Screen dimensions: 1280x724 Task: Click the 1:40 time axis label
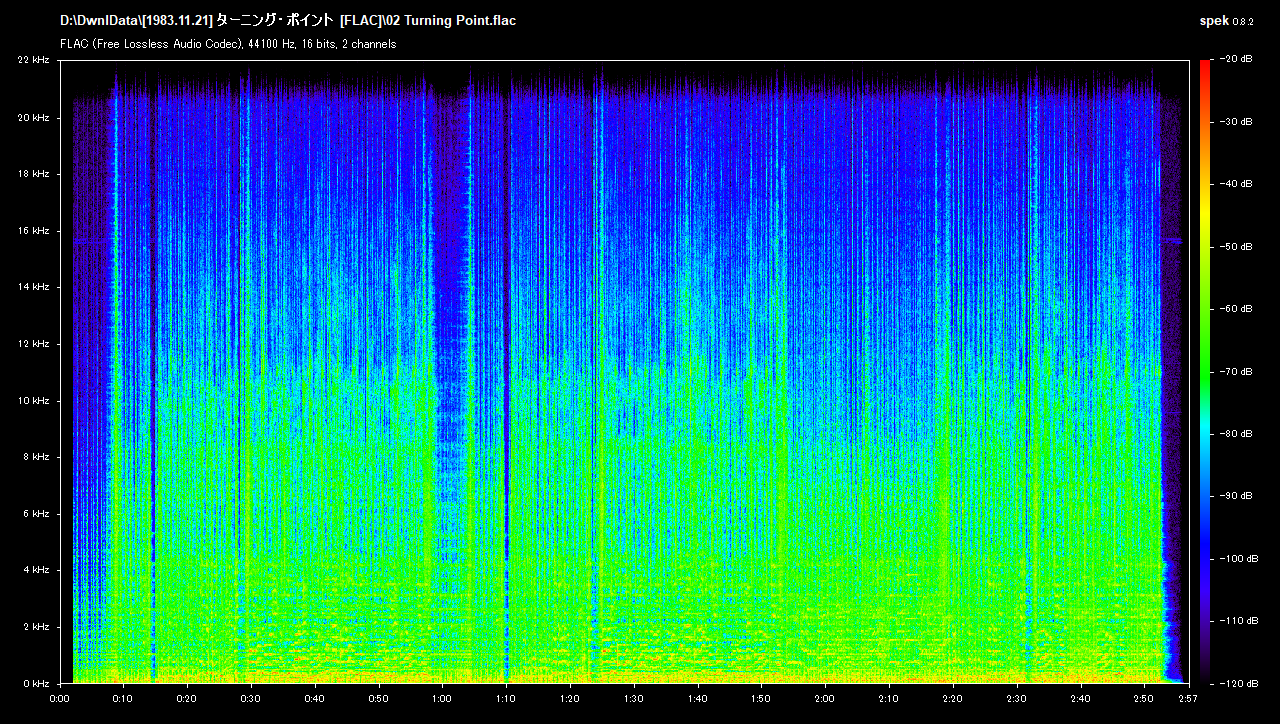click(x=697, y=698)
